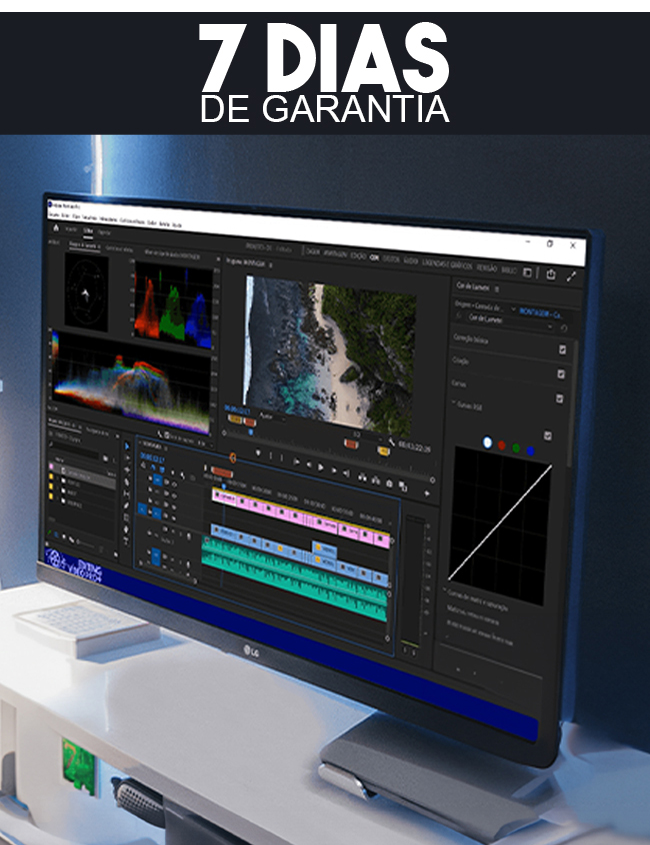Toggle the blue V1 source patch button
The width and height of the screenshot is (650, 845).
point(142,508)
